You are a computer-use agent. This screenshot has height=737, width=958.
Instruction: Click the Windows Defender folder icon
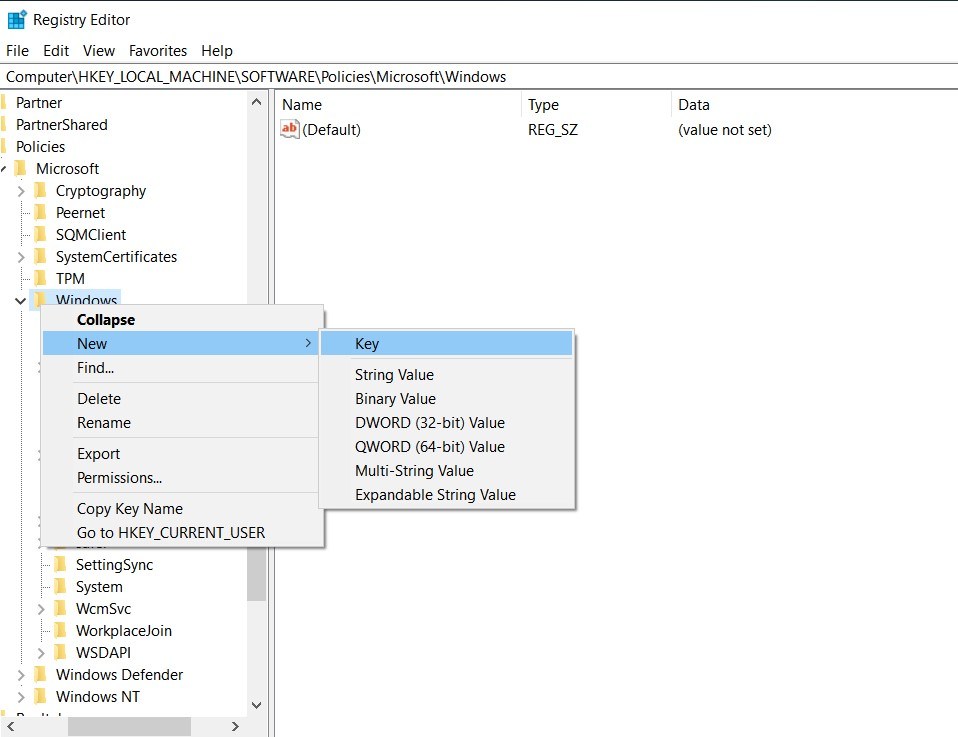40,675
